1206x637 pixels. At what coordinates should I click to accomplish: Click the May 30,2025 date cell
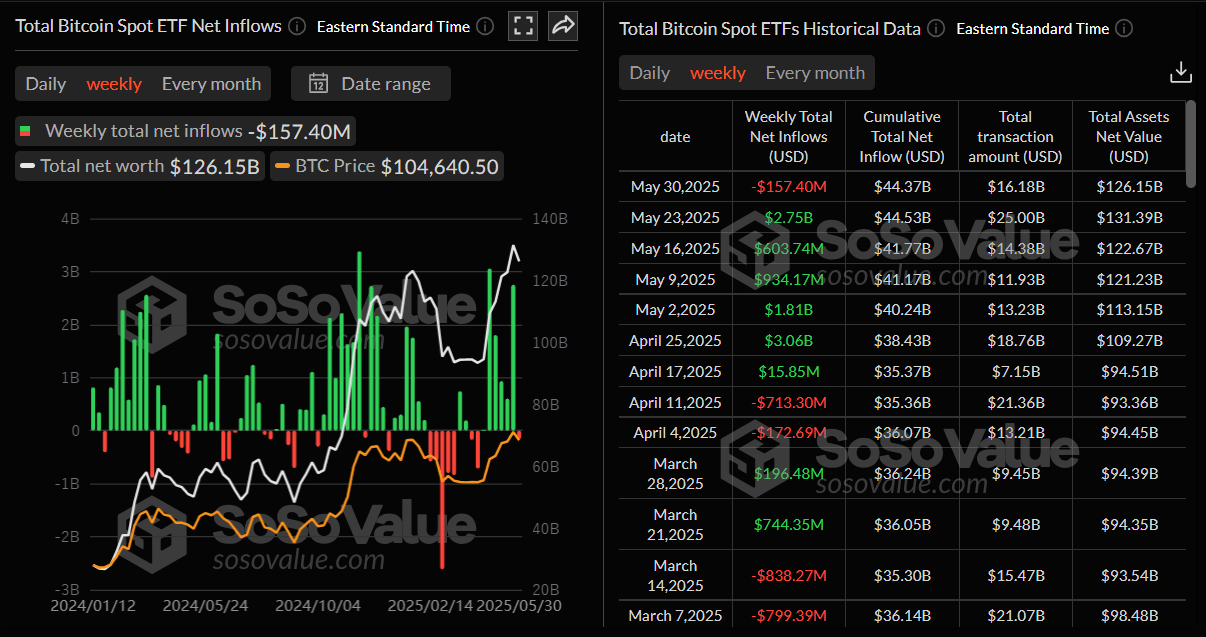click(675, 186)
